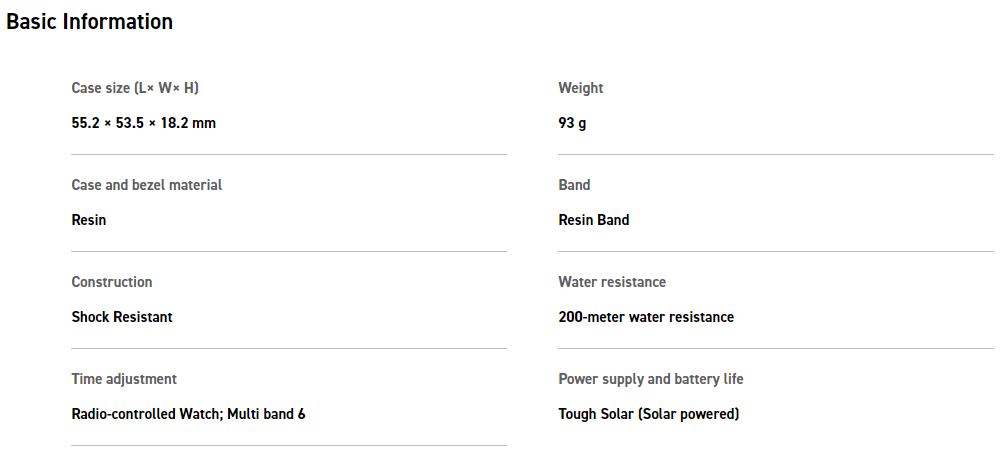Click the divider below Shock Resistant
The width and height of the screenshot is (1008, 458).
click(289, 349)
